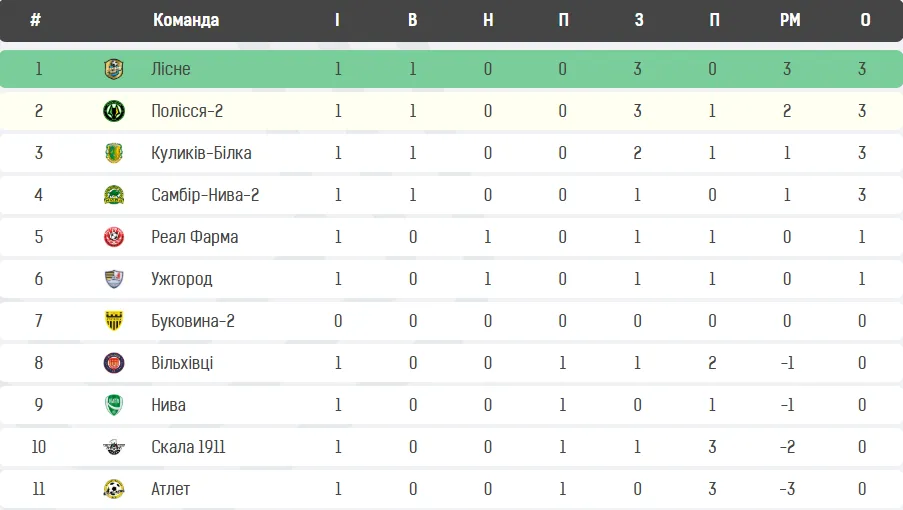Open the Лісне team name link
Screen dimensions: 903x510
tap(170, 69)
